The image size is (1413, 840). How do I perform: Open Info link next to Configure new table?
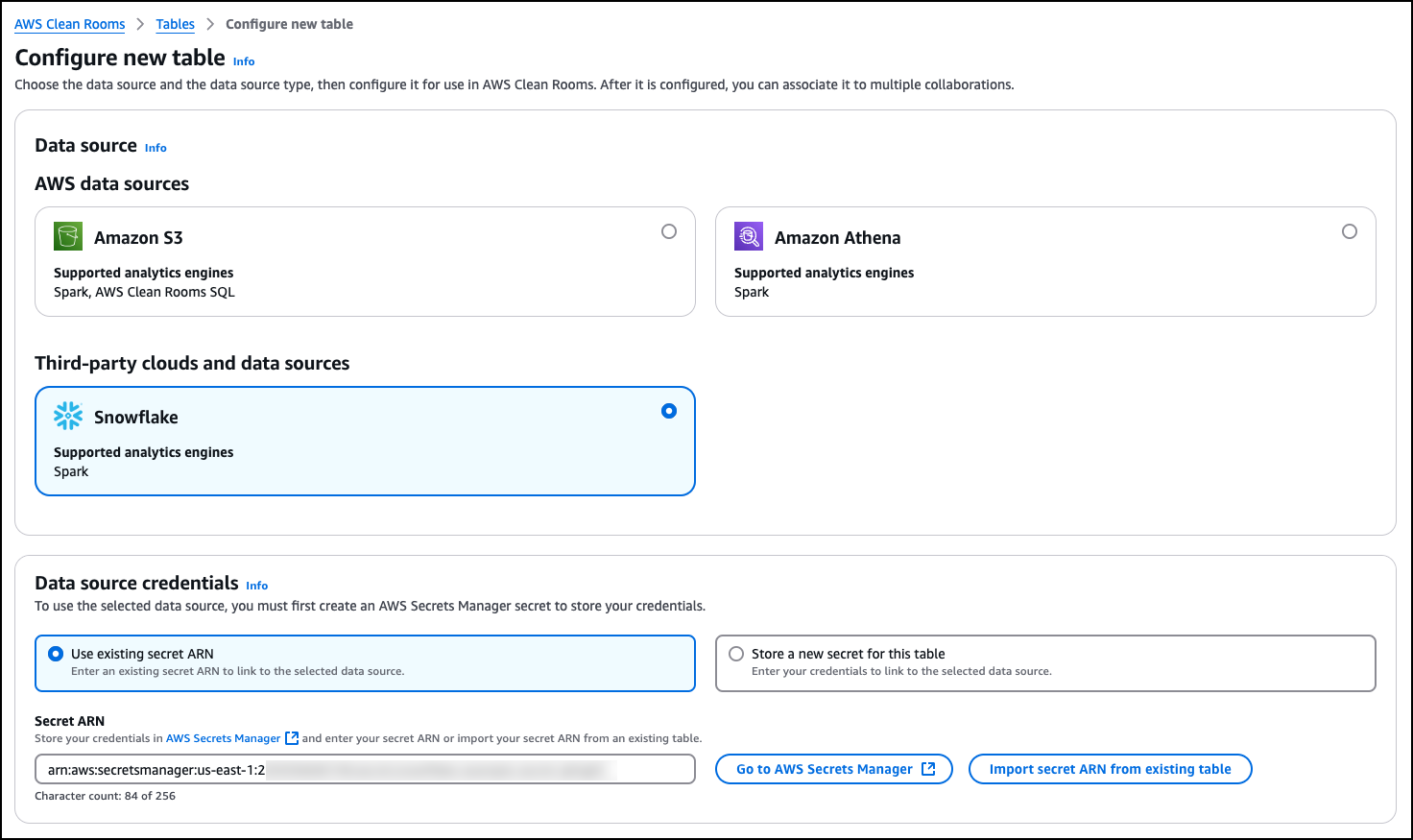click(244, 61)
